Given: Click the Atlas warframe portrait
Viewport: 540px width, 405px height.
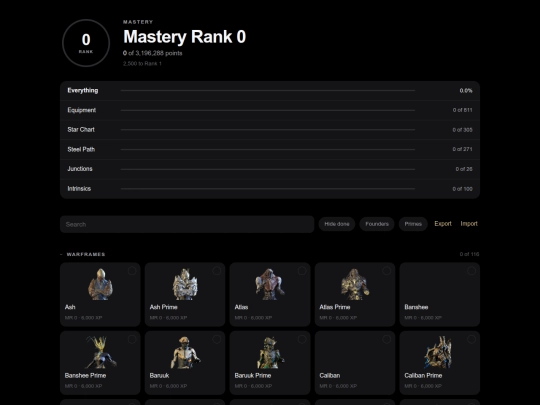Looking at the screenshot, I should coord(270,284).
